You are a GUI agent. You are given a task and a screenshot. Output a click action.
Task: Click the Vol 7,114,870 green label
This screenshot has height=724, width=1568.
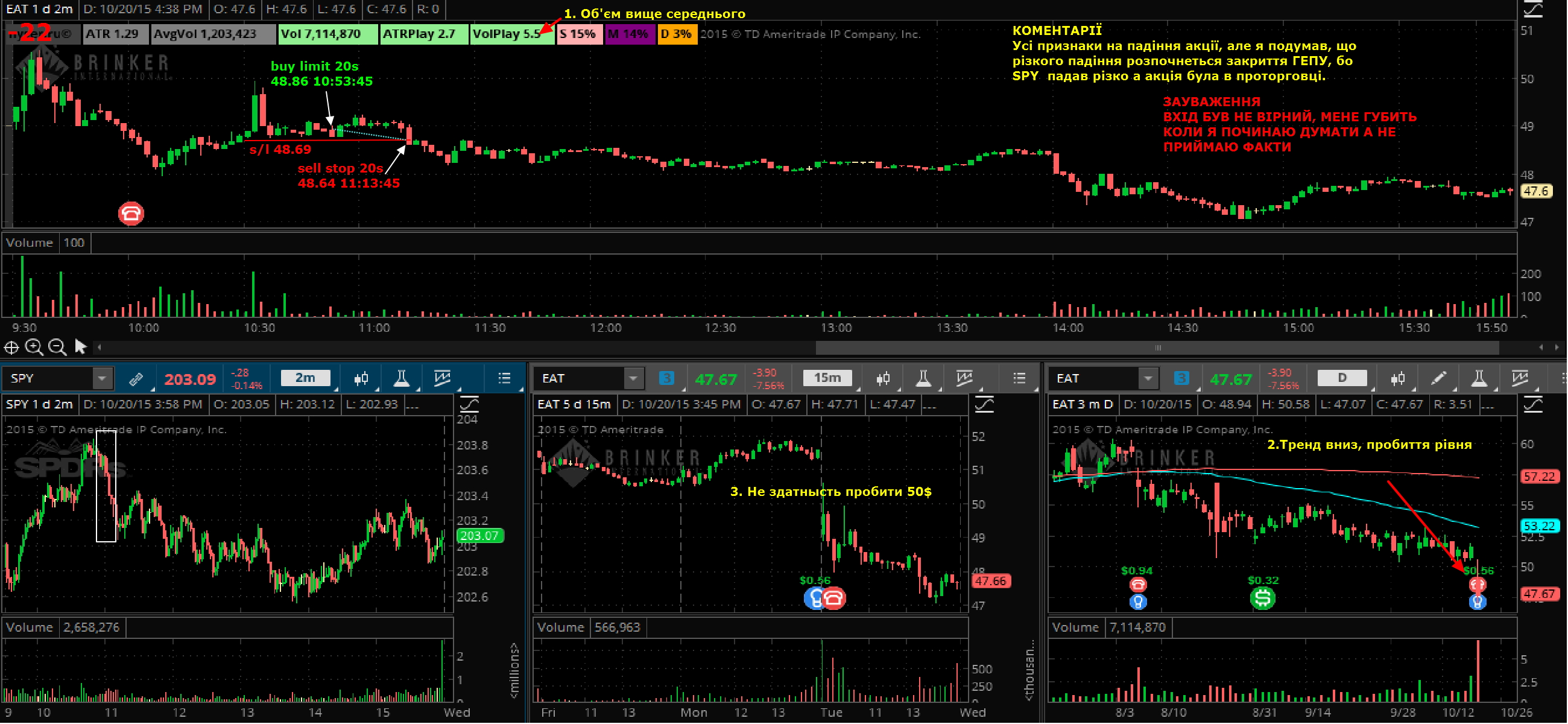point(327,34)
